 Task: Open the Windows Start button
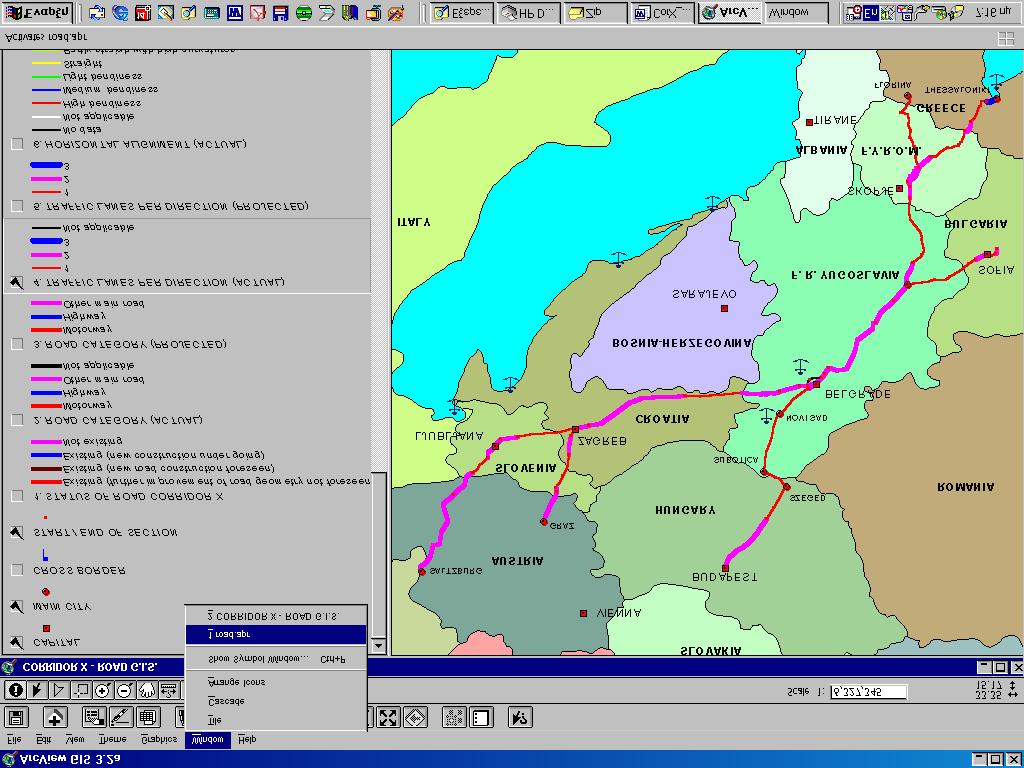38,12
